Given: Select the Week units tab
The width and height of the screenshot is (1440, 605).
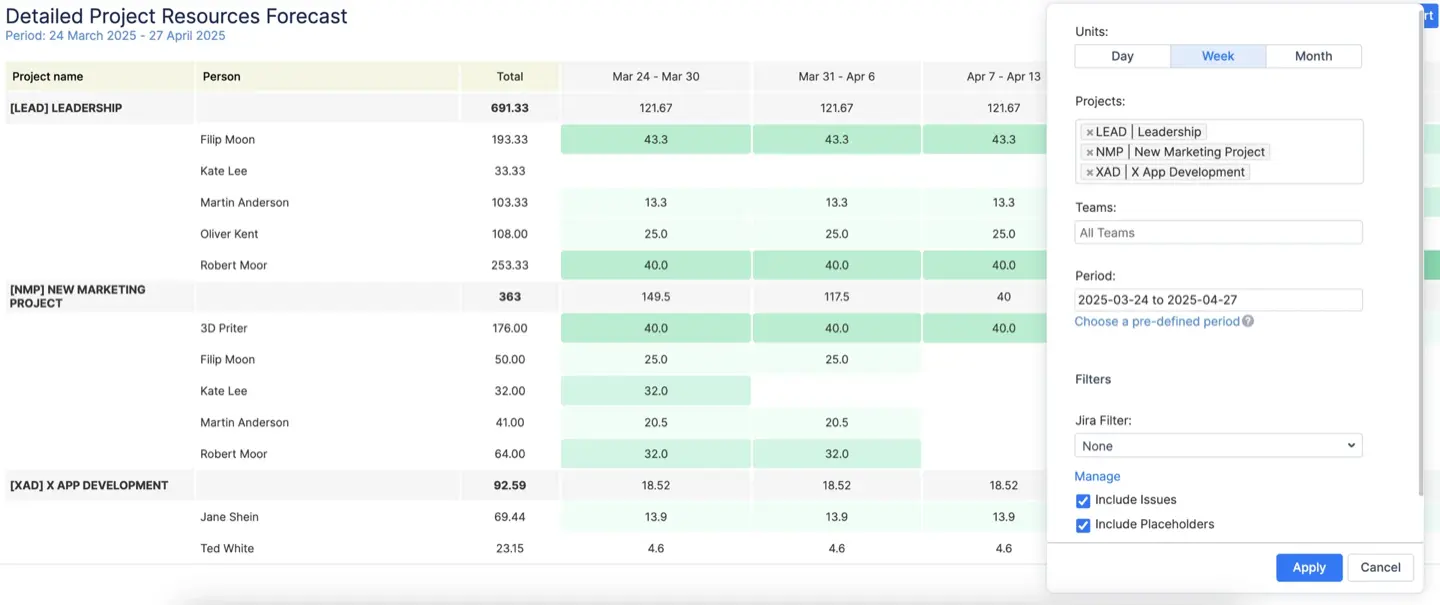Looking at the screenshot, I should 1217,56.
